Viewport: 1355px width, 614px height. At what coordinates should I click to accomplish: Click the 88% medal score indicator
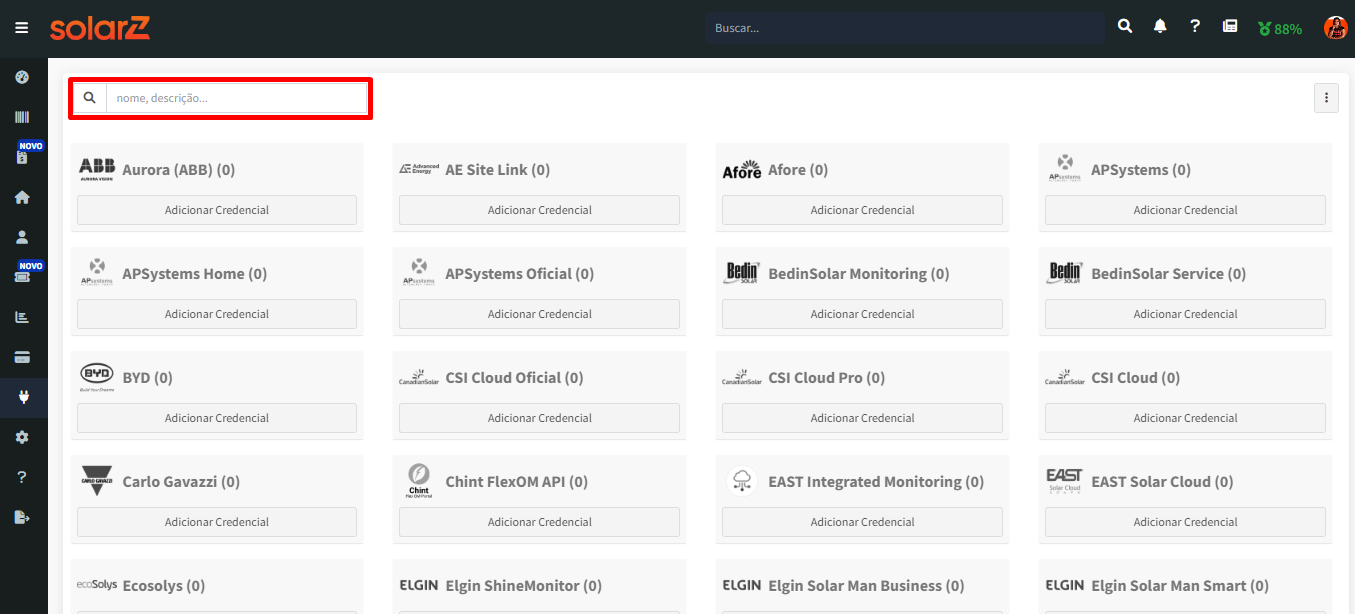click(x=1280, y=29)
